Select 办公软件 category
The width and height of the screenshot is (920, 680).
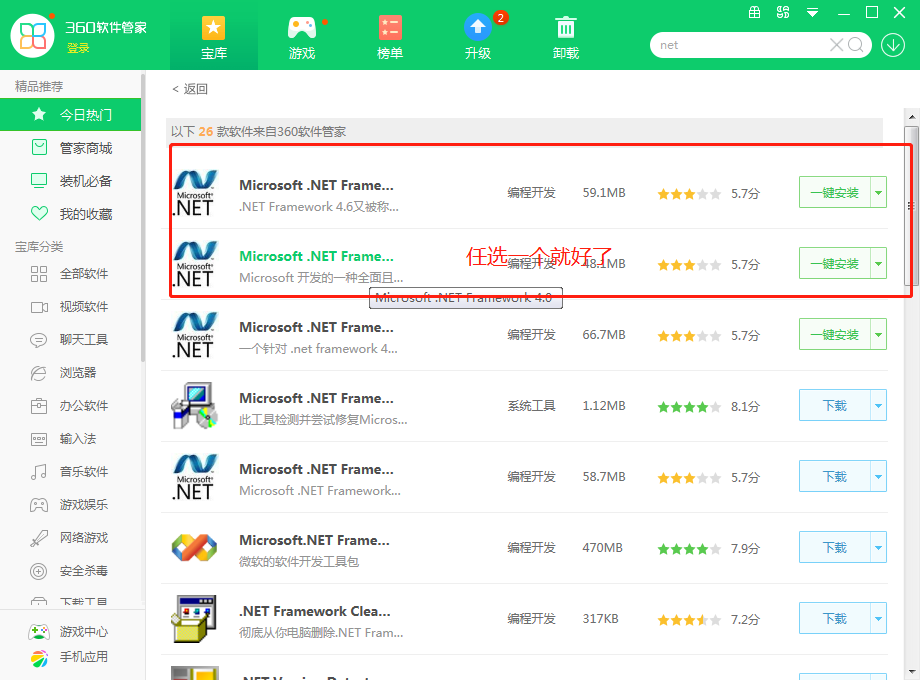[x=70, y=405]
